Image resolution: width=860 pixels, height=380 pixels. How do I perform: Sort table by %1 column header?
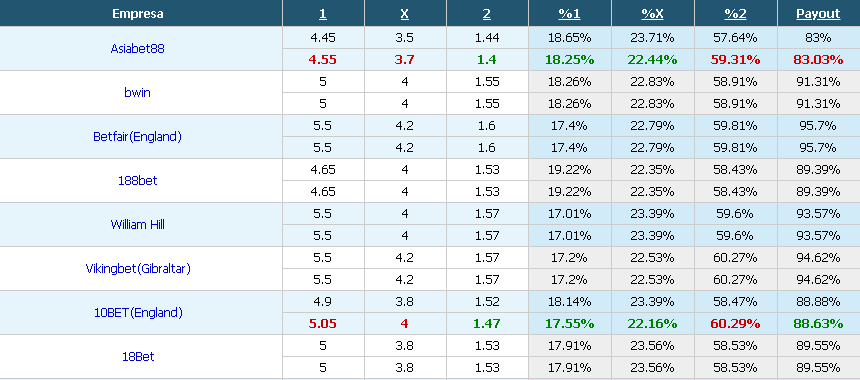pos(569,14)
